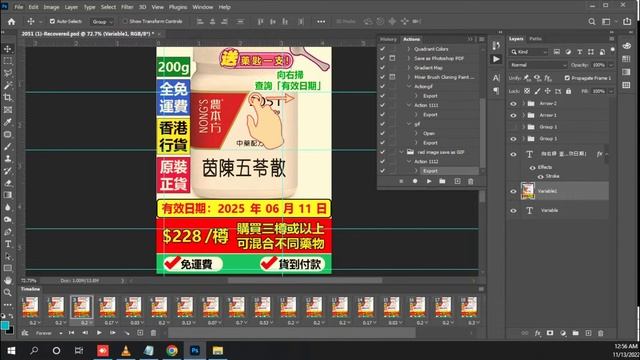
Task: Switch to the Paths tab
Action: tap(535, 39)
